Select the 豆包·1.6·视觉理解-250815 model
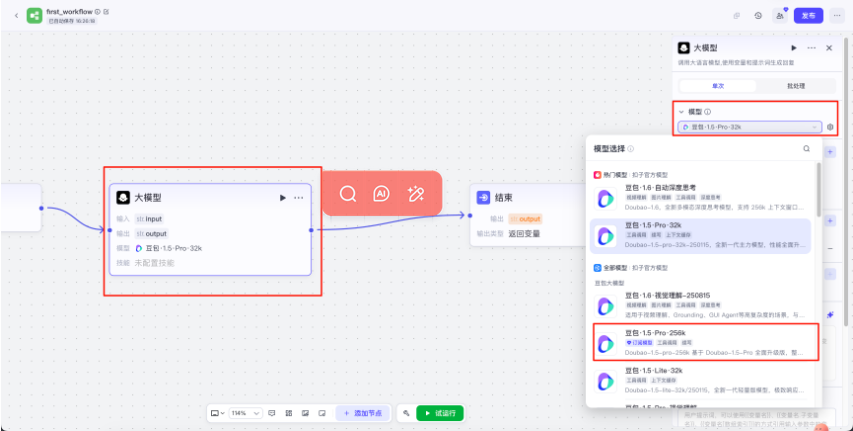 coord(700,306)
